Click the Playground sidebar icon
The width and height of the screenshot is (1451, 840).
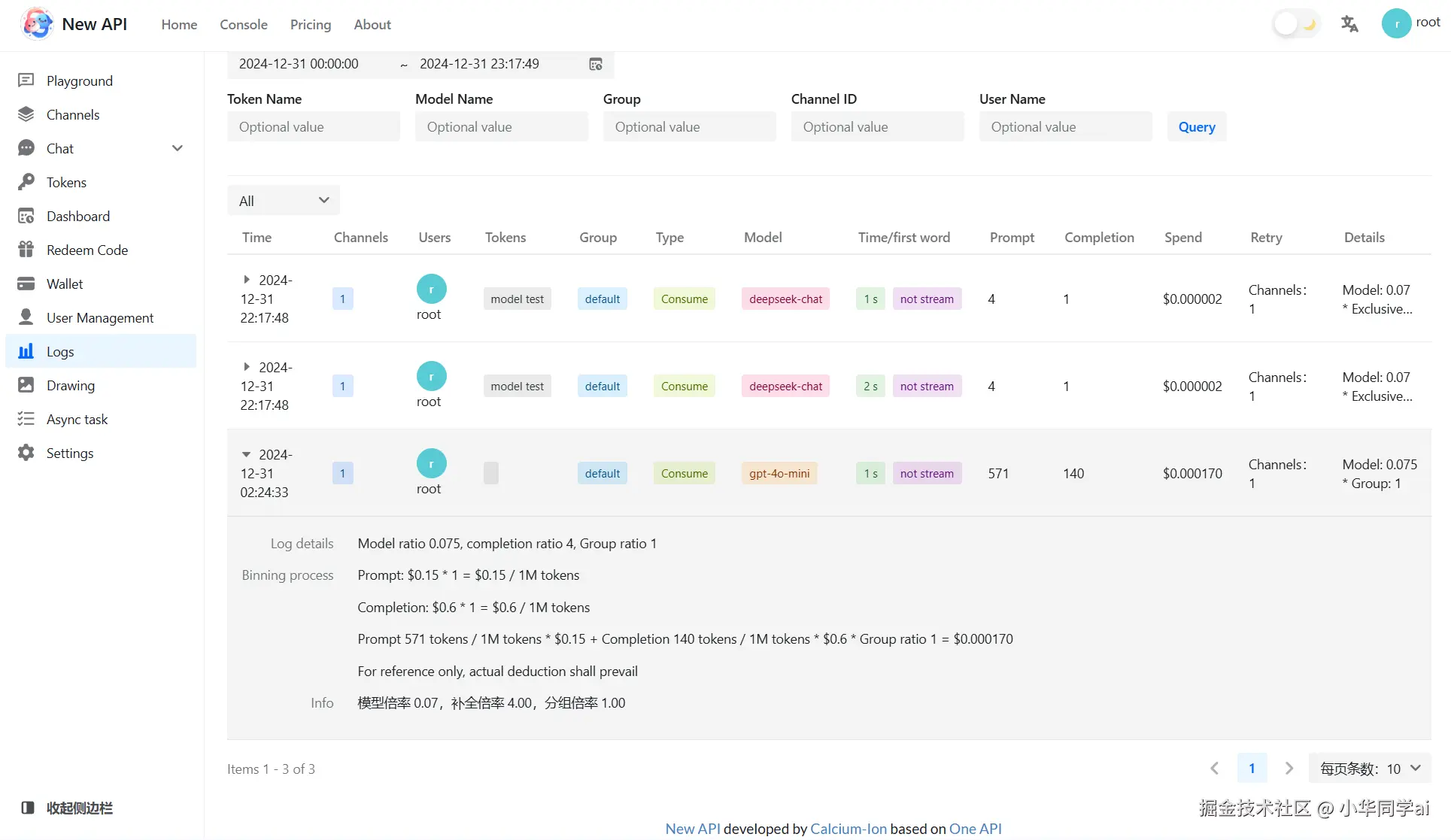coord(26,80)
